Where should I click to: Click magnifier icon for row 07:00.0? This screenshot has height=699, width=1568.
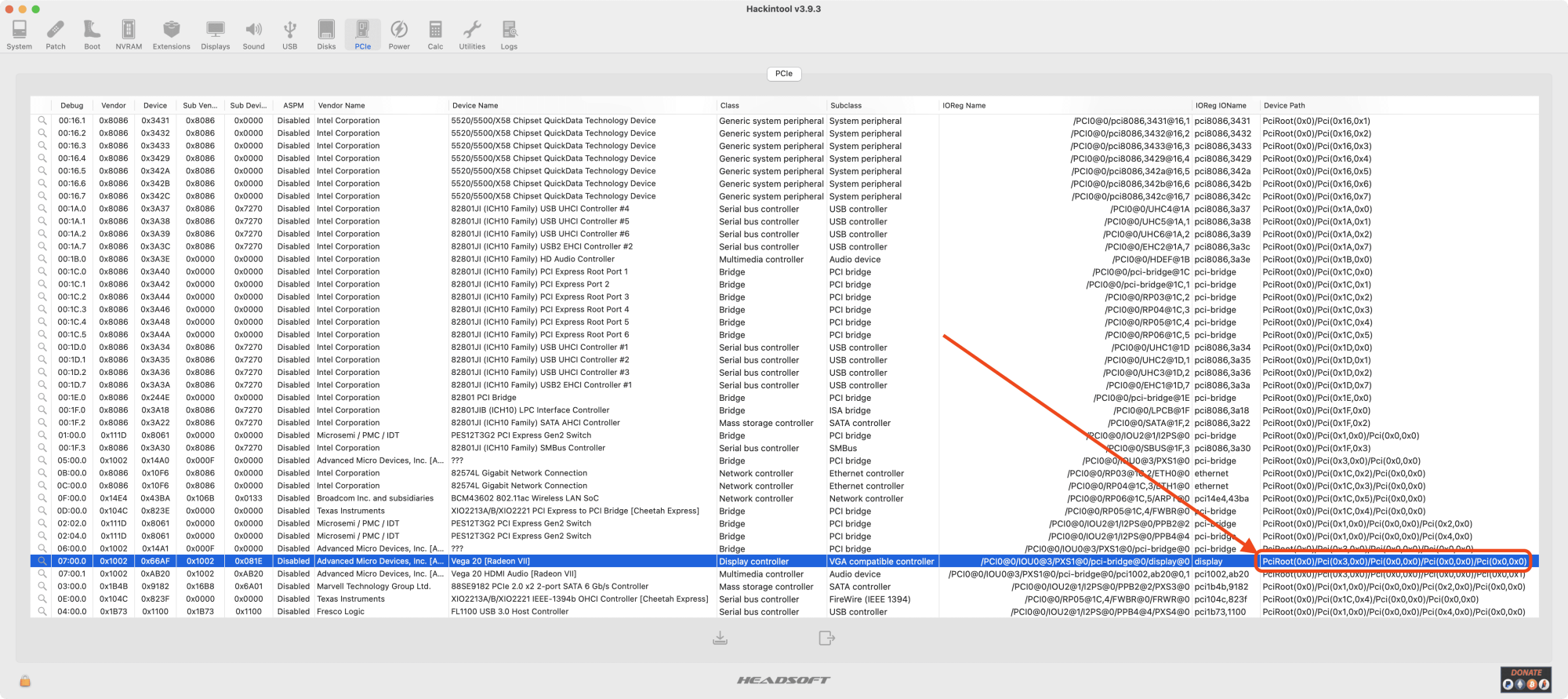click(x=42, y=561)
